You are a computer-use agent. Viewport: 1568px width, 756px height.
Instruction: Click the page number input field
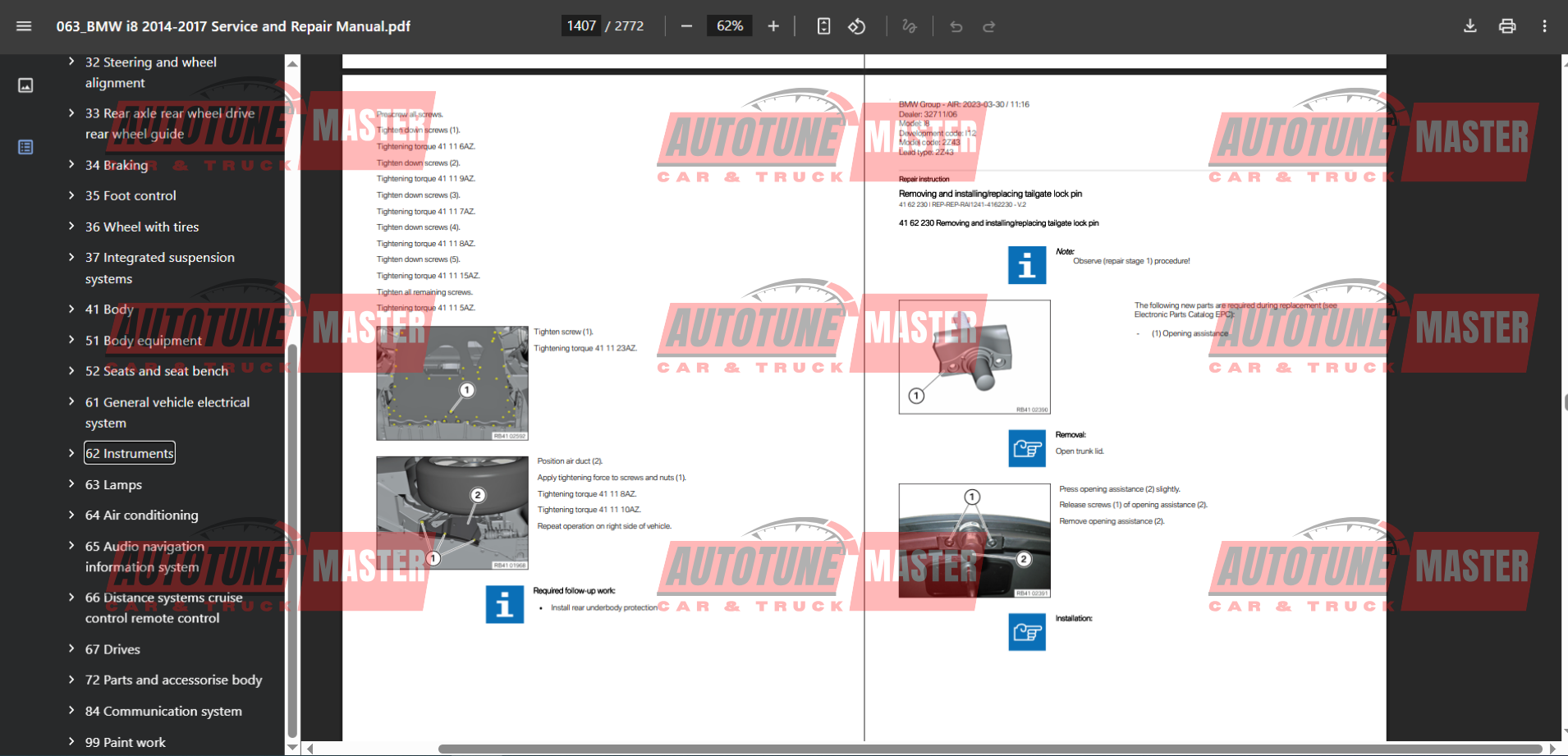pos(581,26)
